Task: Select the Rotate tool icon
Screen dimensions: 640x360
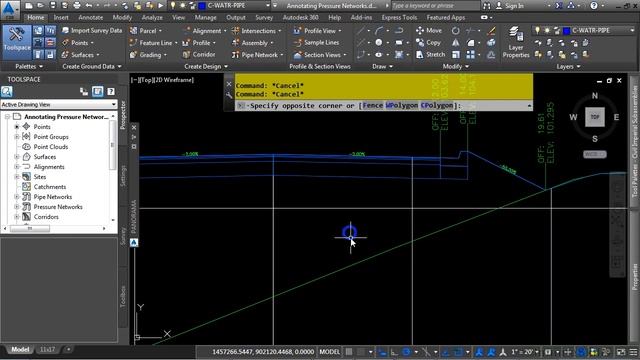Action: (456, 31)
